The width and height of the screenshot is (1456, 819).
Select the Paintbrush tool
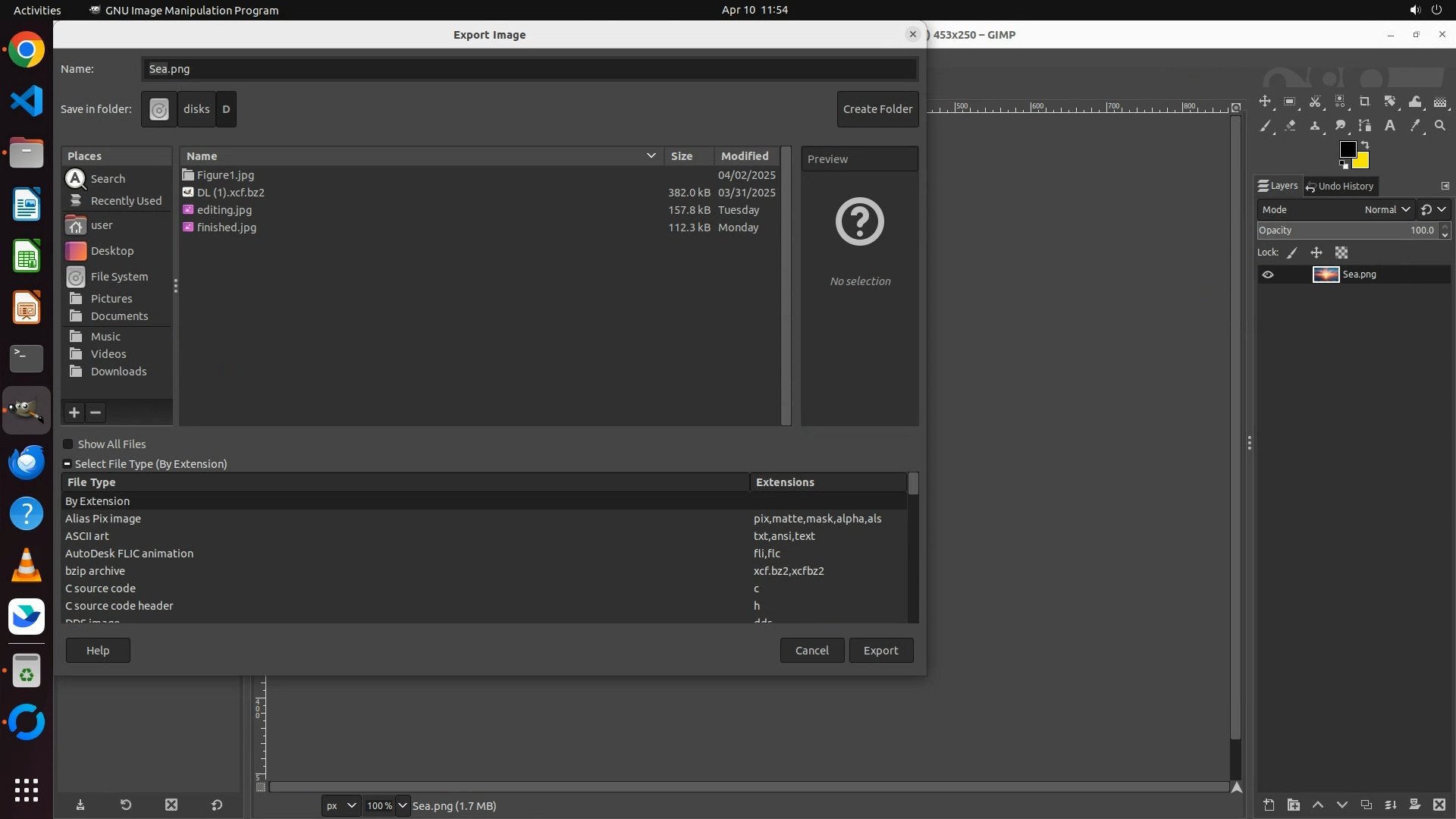[1265, 126]
